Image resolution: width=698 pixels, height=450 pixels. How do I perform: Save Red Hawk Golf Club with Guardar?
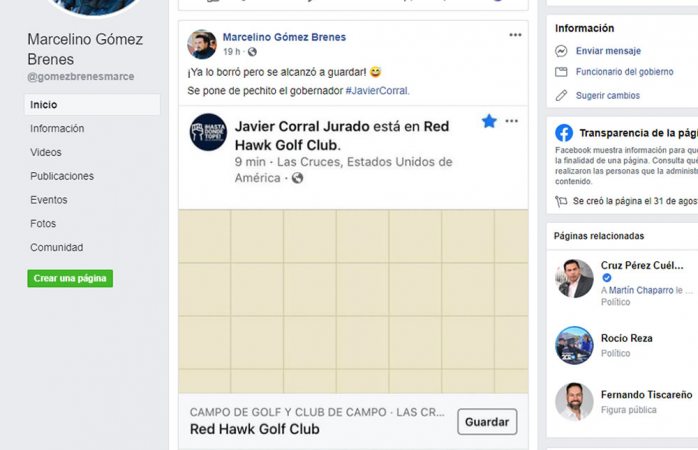(487, 422)
